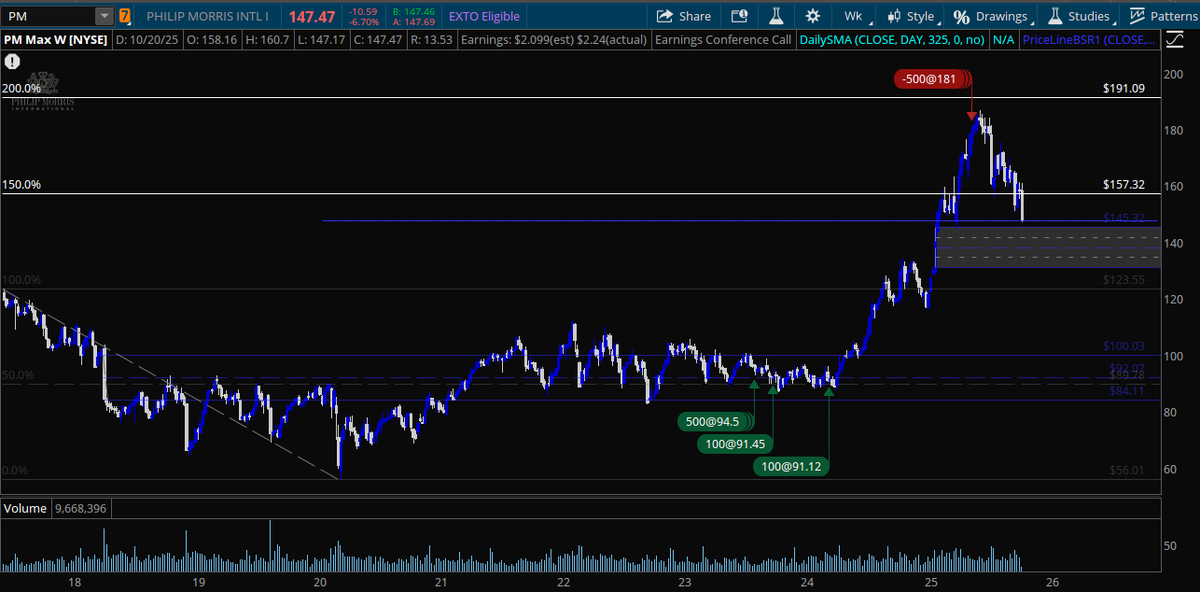Click the Share arrow icon

tap(664, 16)
